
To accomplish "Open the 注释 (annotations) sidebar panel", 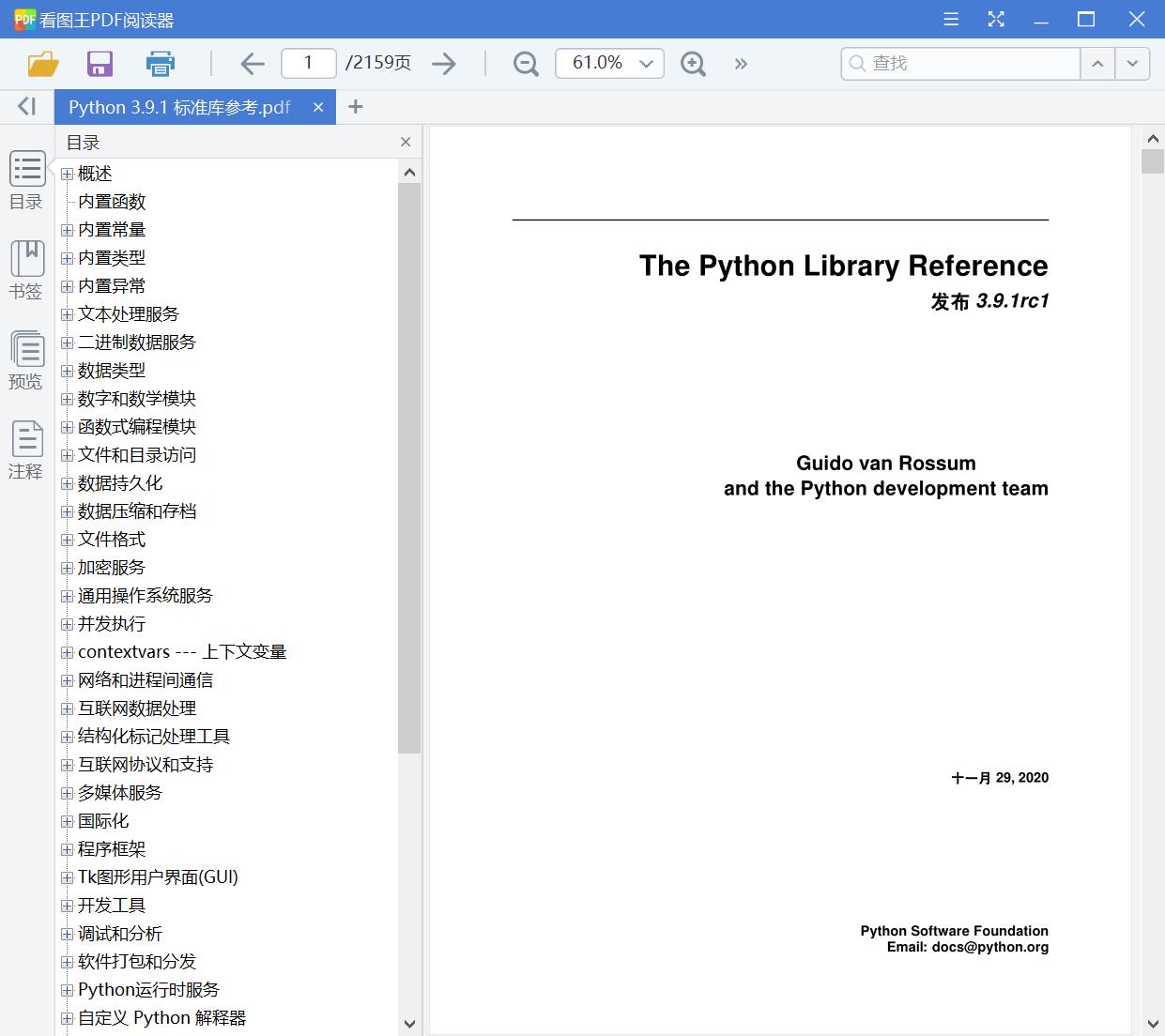I will coord(26,448).
